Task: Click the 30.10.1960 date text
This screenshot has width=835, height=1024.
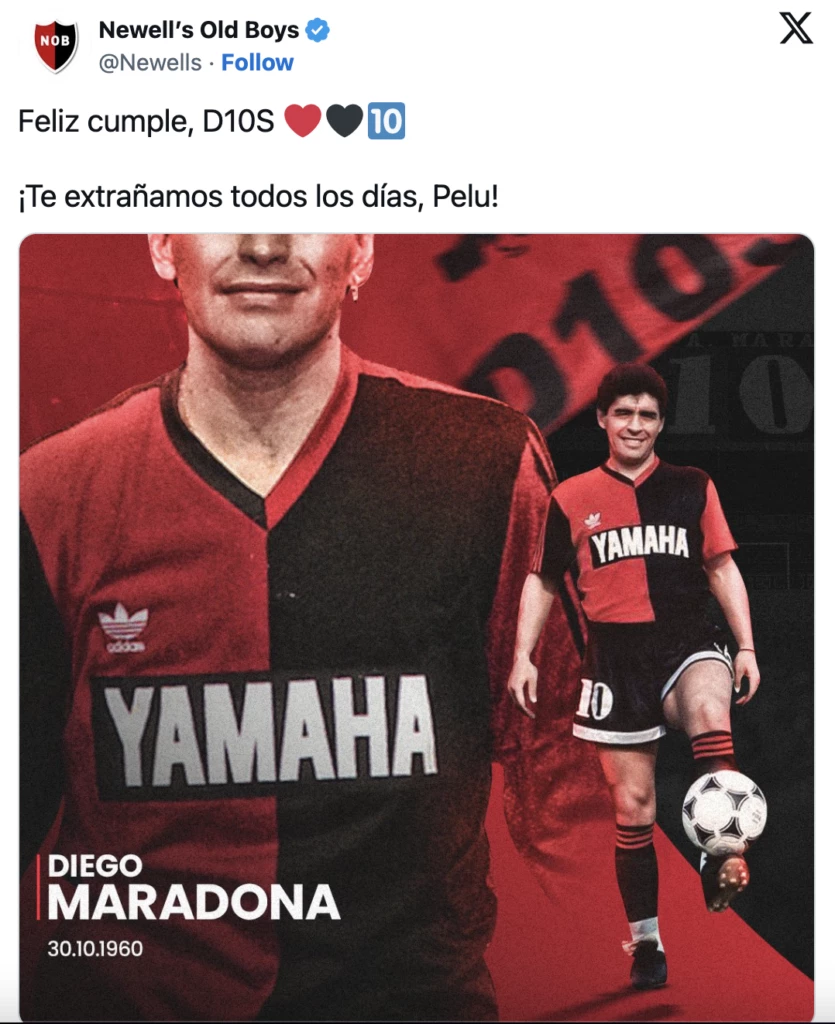Action: (x=95, y=948)
